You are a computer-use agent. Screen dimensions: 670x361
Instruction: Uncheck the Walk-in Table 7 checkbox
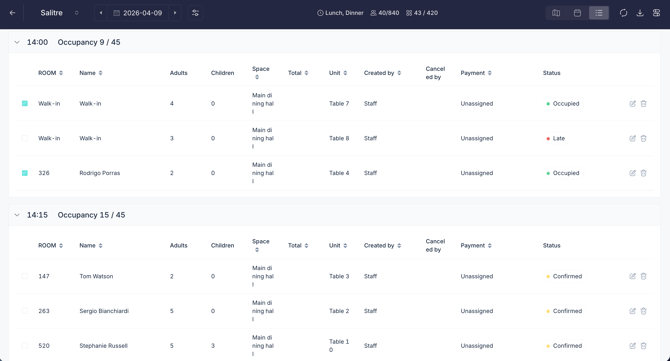tap(25, 103)
